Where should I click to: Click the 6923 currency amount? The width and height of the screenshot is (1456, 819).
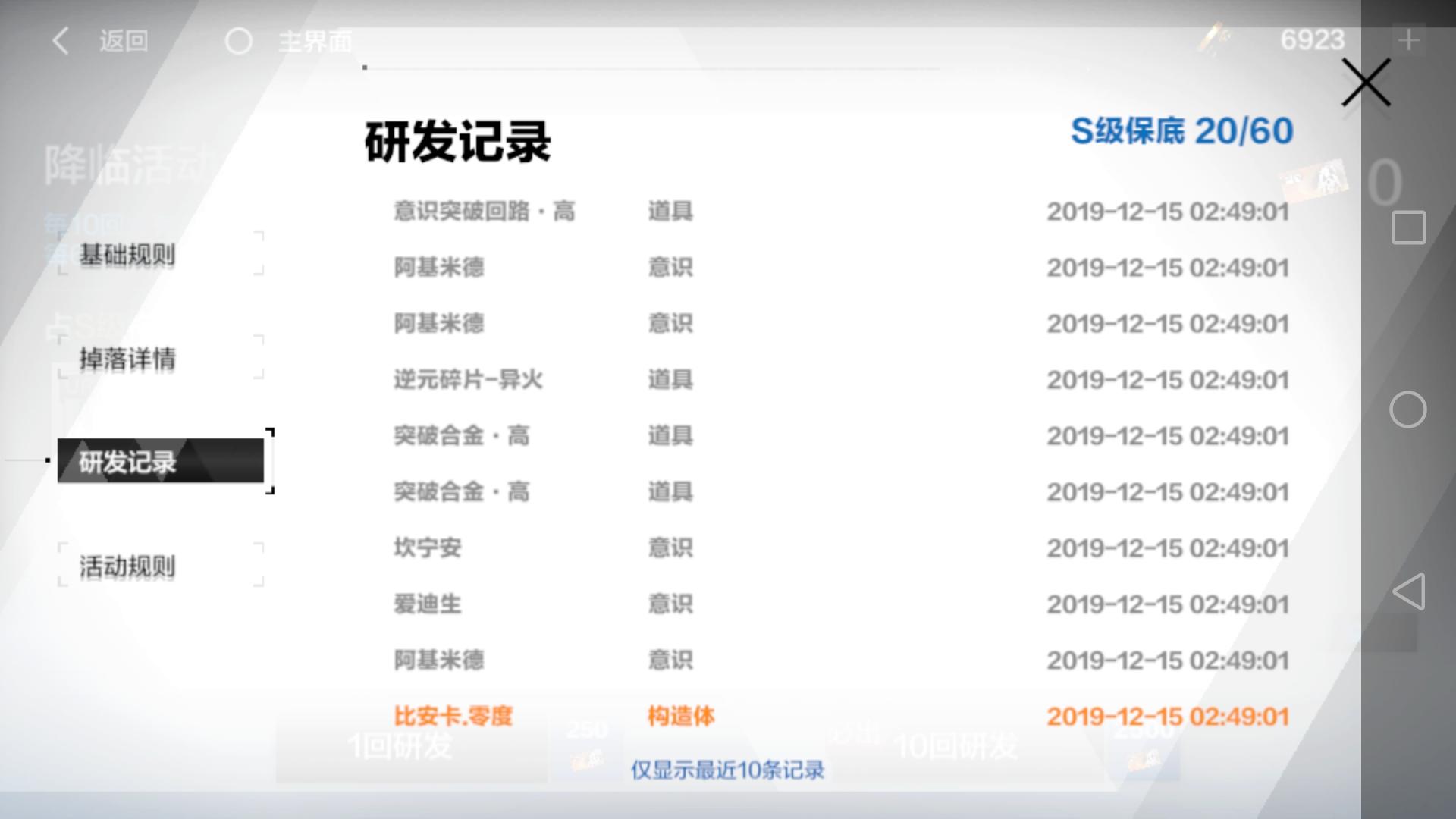click(1312, 39)
